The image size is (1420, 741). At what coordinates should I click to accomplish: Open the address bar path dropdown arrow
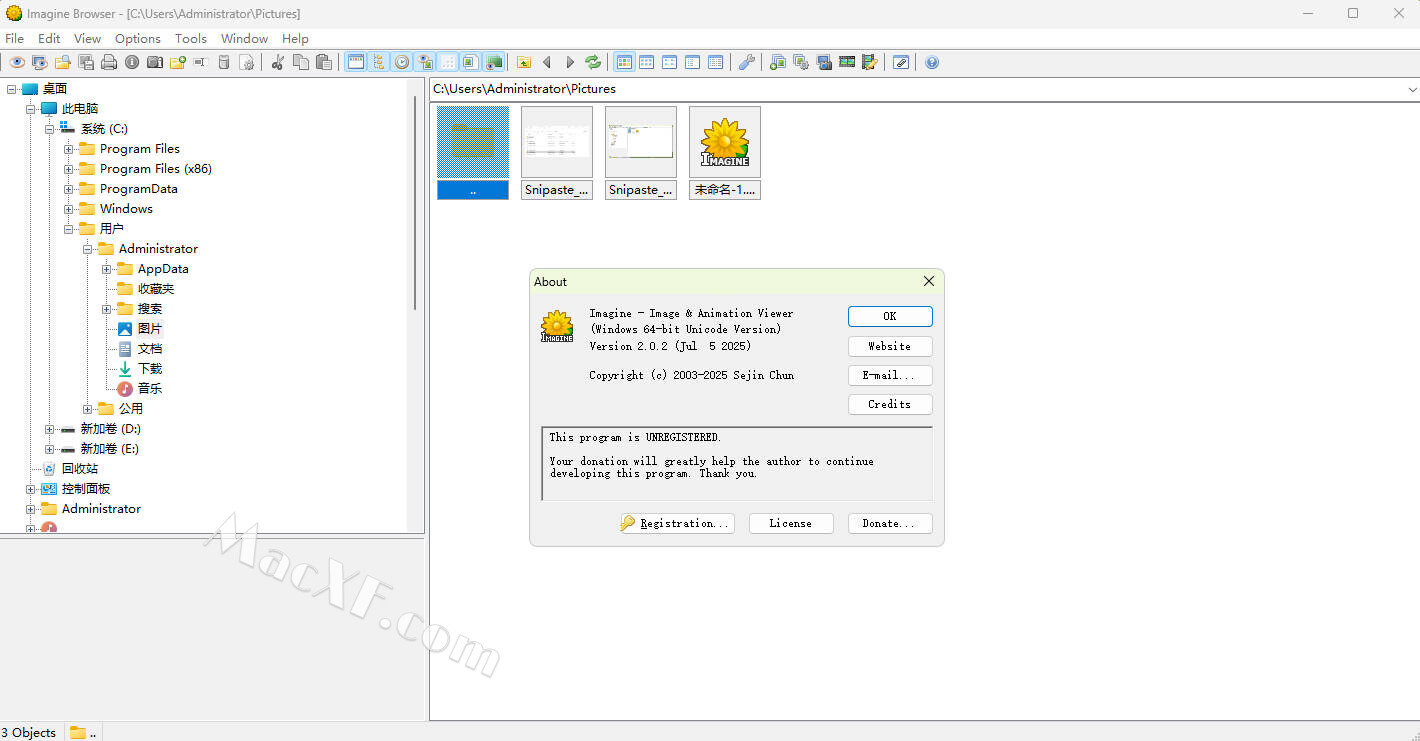(1412, 89)
